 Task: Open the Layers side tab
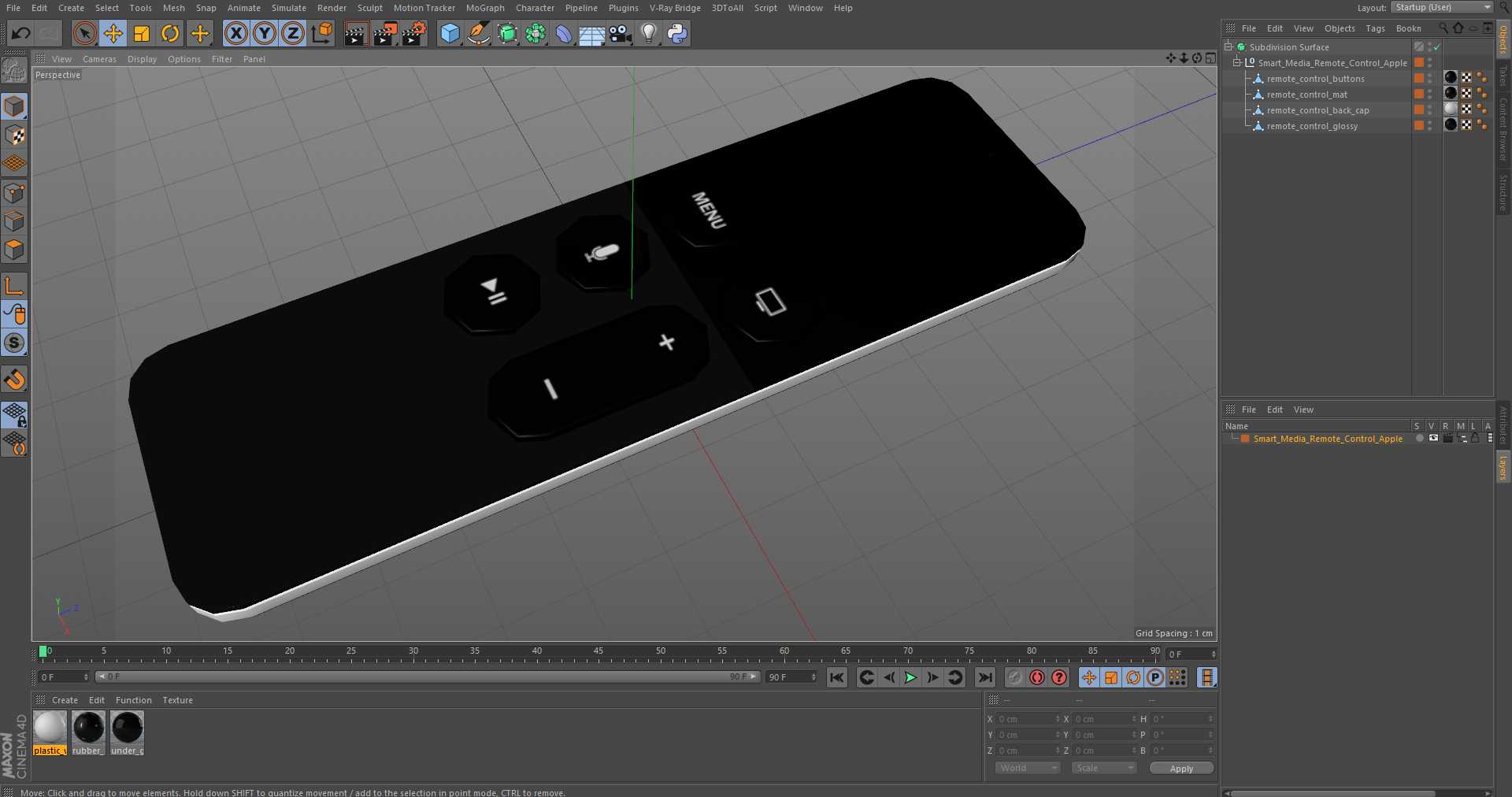[1503, 468]
